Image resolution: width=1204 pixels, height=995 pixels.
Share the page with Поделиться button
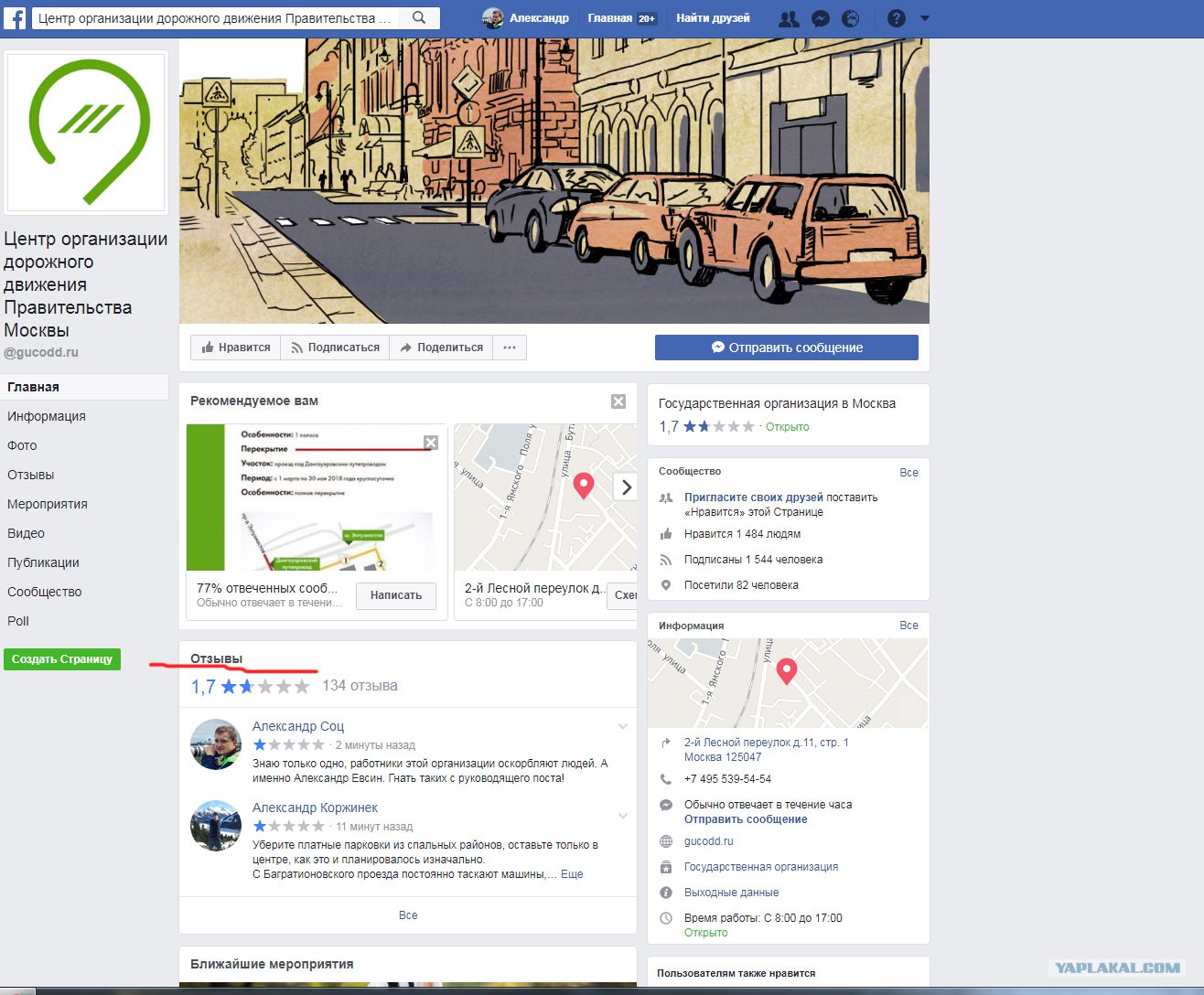click(441, 348)
